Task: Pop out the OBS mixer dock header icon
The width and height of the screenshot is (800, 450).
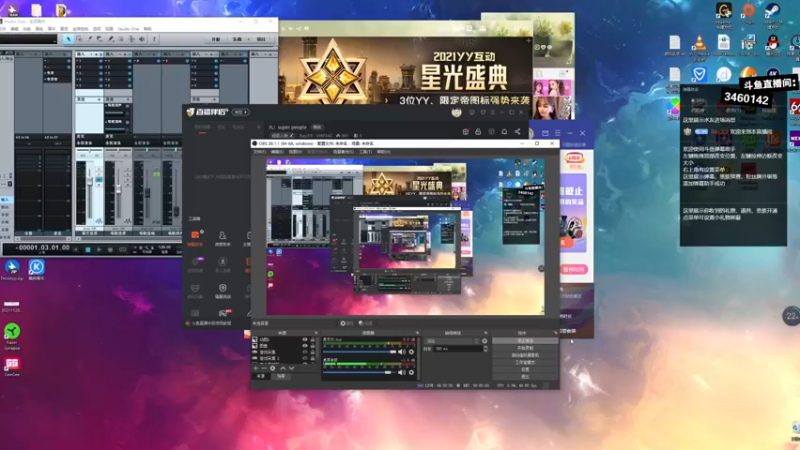Action: [417, 333]
